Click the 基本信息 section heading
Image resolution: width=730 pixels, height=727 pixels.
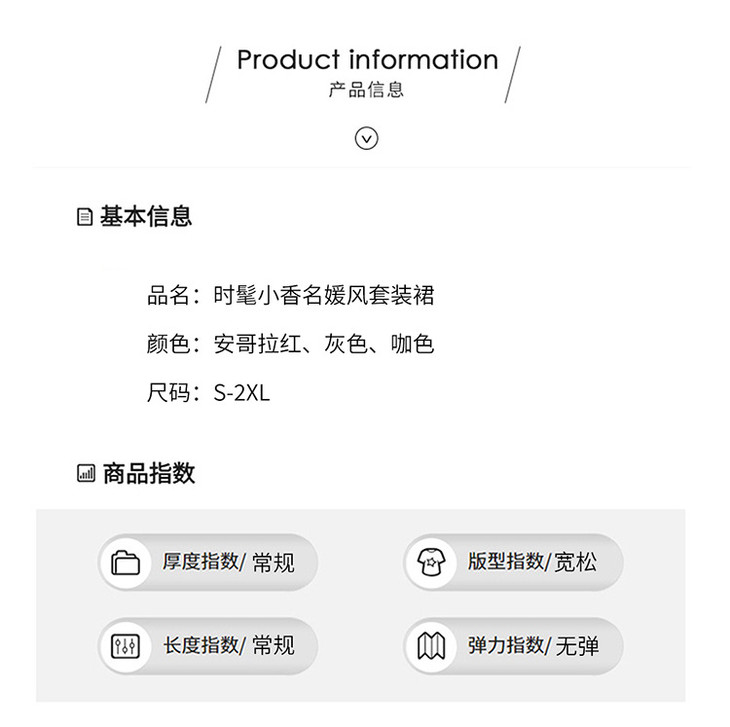point(146,216)
